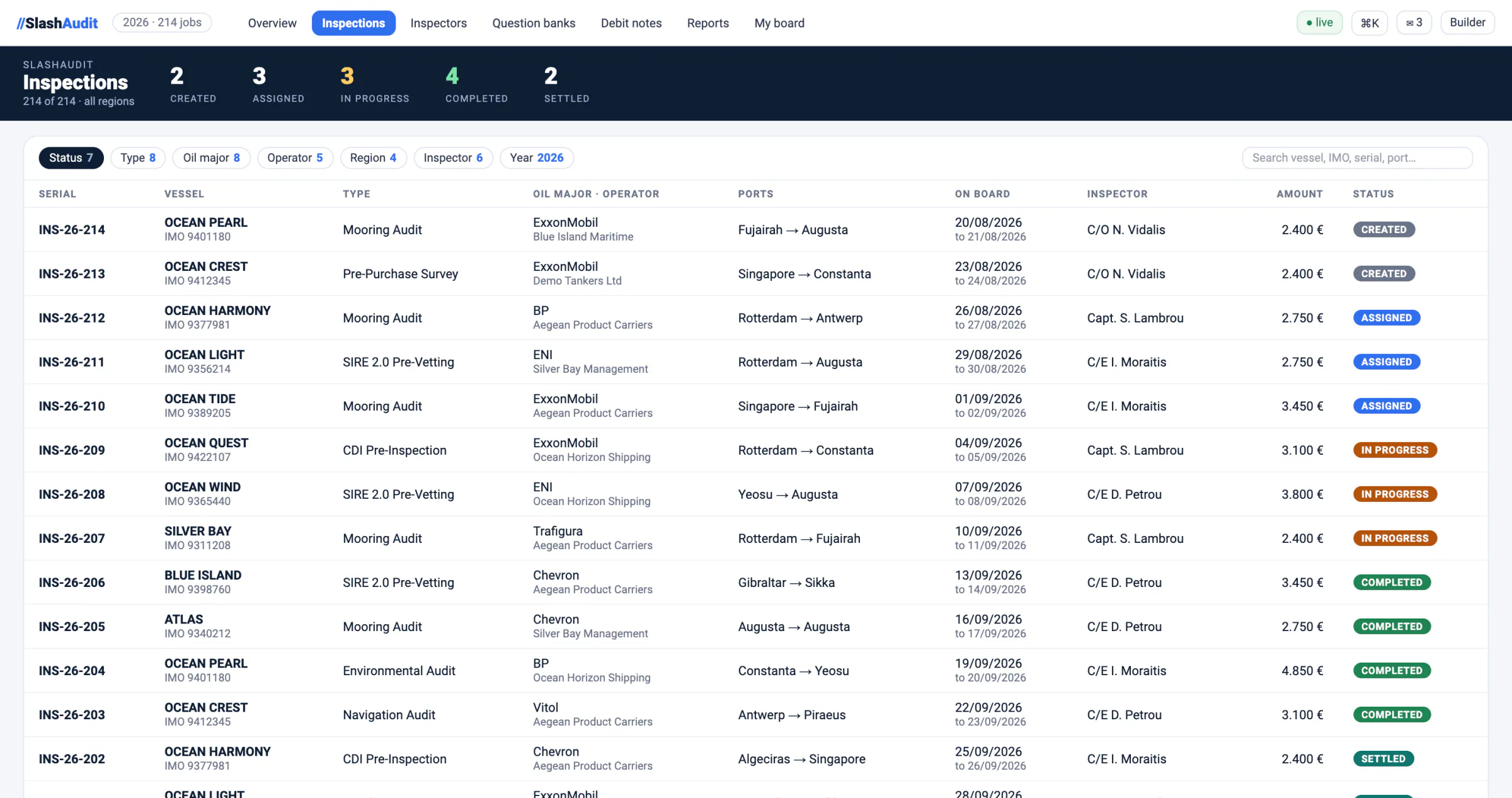
Task: Click Environmental Audit type cell
Action: (399, 671)
